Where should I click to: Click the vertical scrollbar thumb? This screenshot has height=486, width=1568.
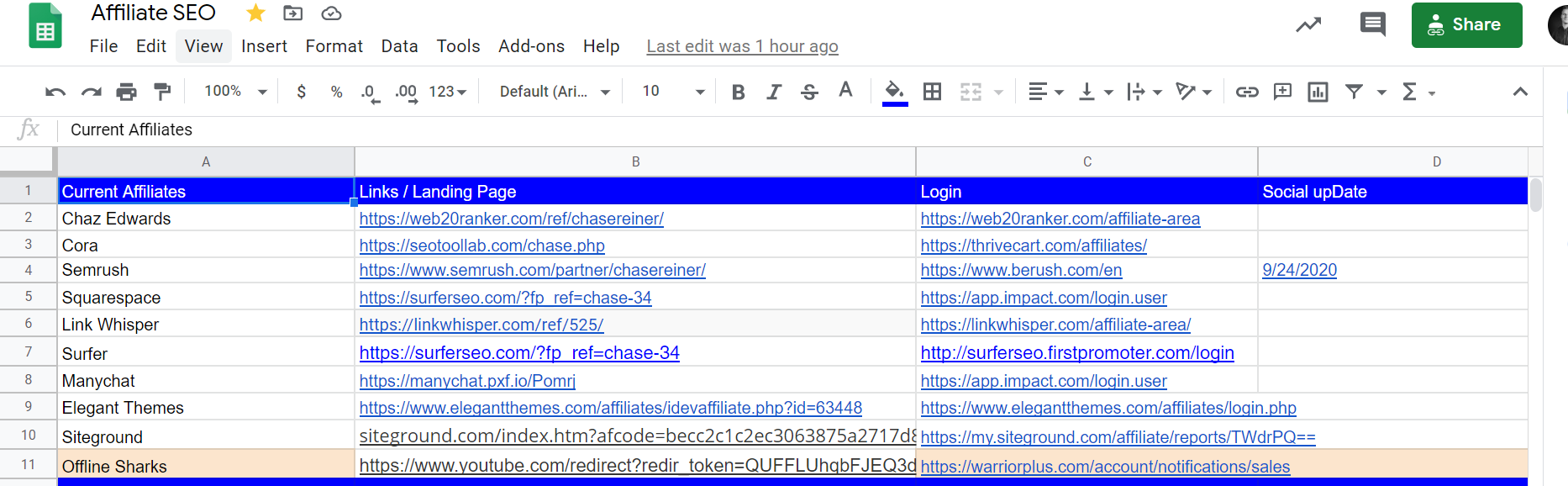1535,195
